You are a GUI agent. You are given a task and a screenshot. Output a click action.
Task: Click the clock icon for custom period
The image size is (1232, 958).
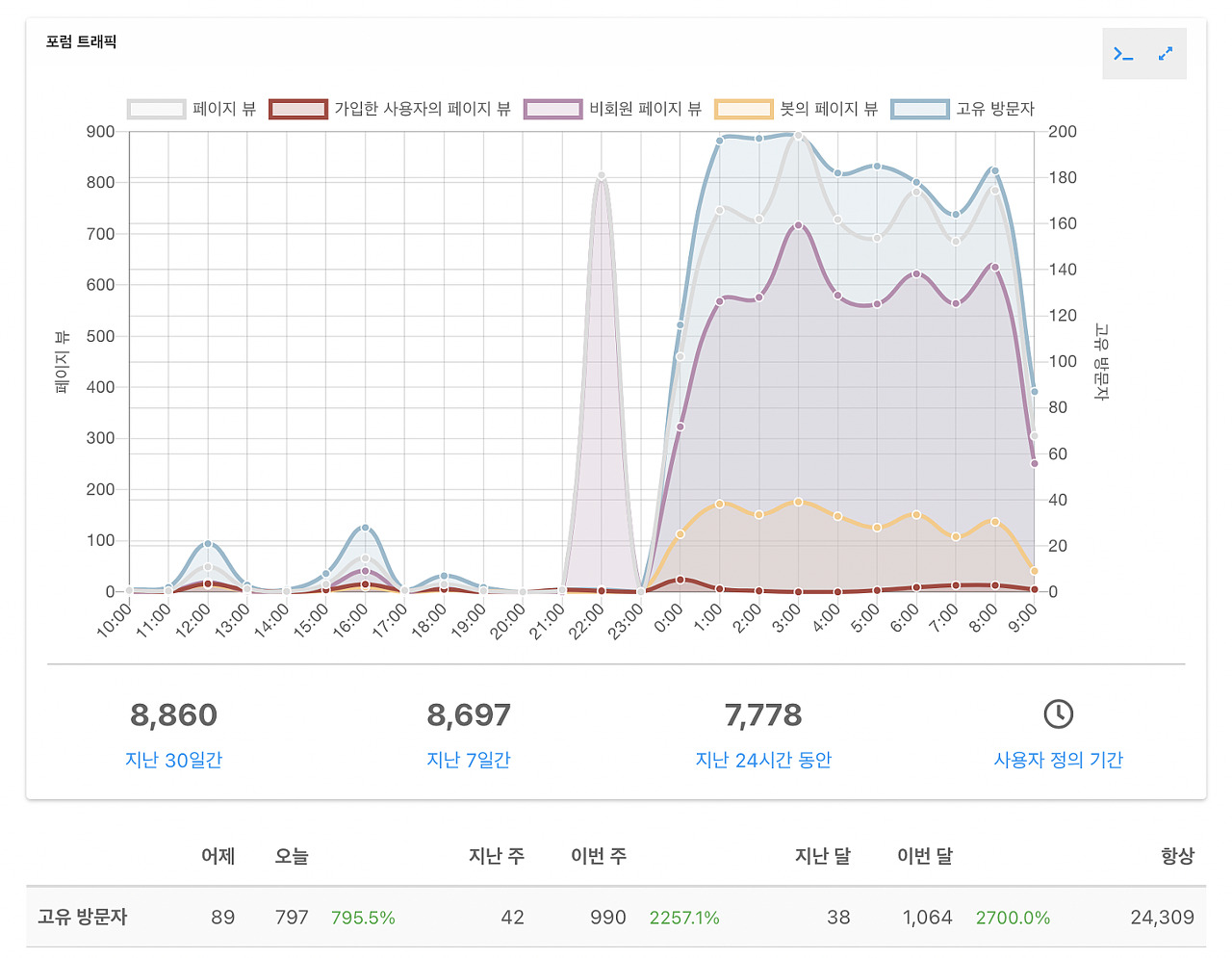[x=1058, y=714]
